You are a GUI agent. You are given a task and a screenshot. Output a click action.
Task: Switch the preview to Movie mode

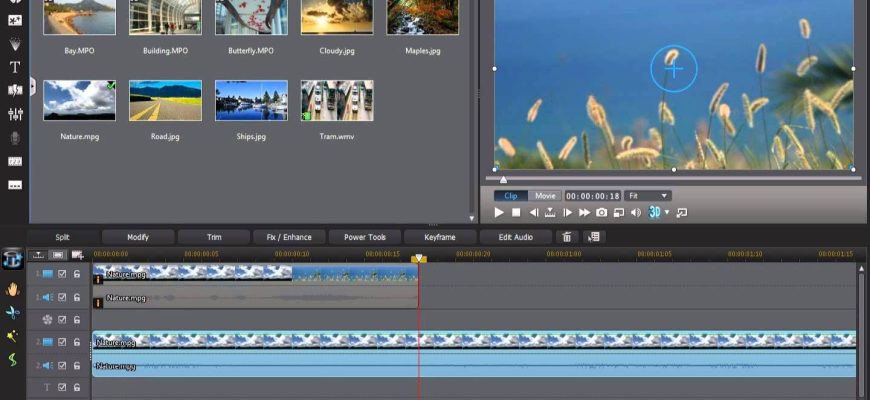click(544, 196)
